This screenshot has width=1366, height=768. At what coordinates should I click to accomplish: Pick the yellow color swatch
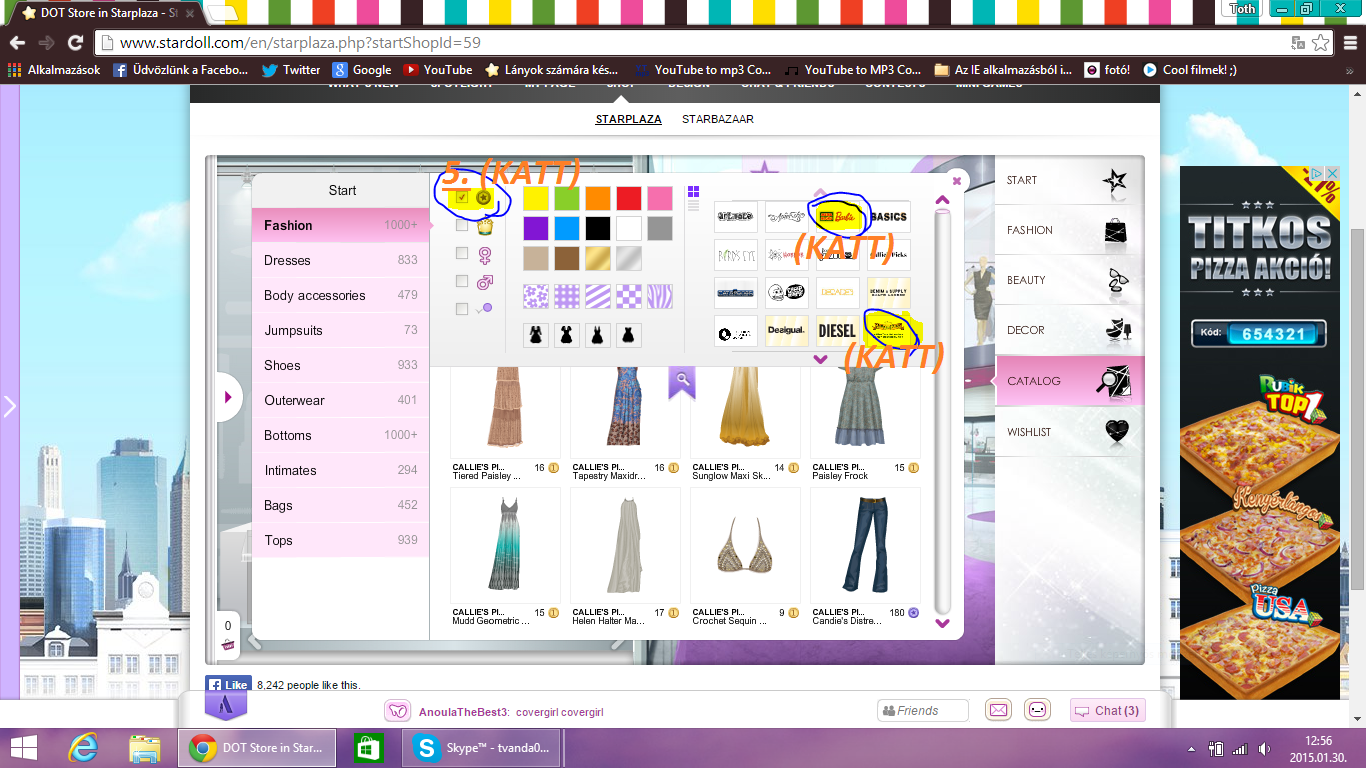tap(536, 198)
